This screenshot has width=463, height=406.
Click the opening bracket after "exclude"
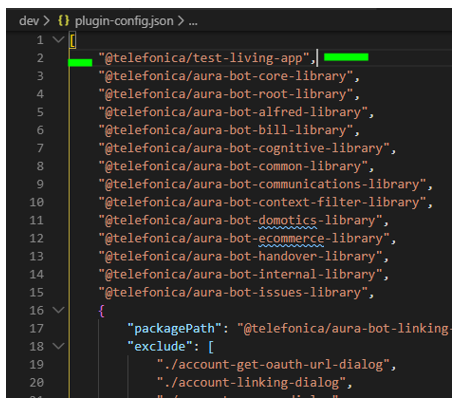point(211,347)
